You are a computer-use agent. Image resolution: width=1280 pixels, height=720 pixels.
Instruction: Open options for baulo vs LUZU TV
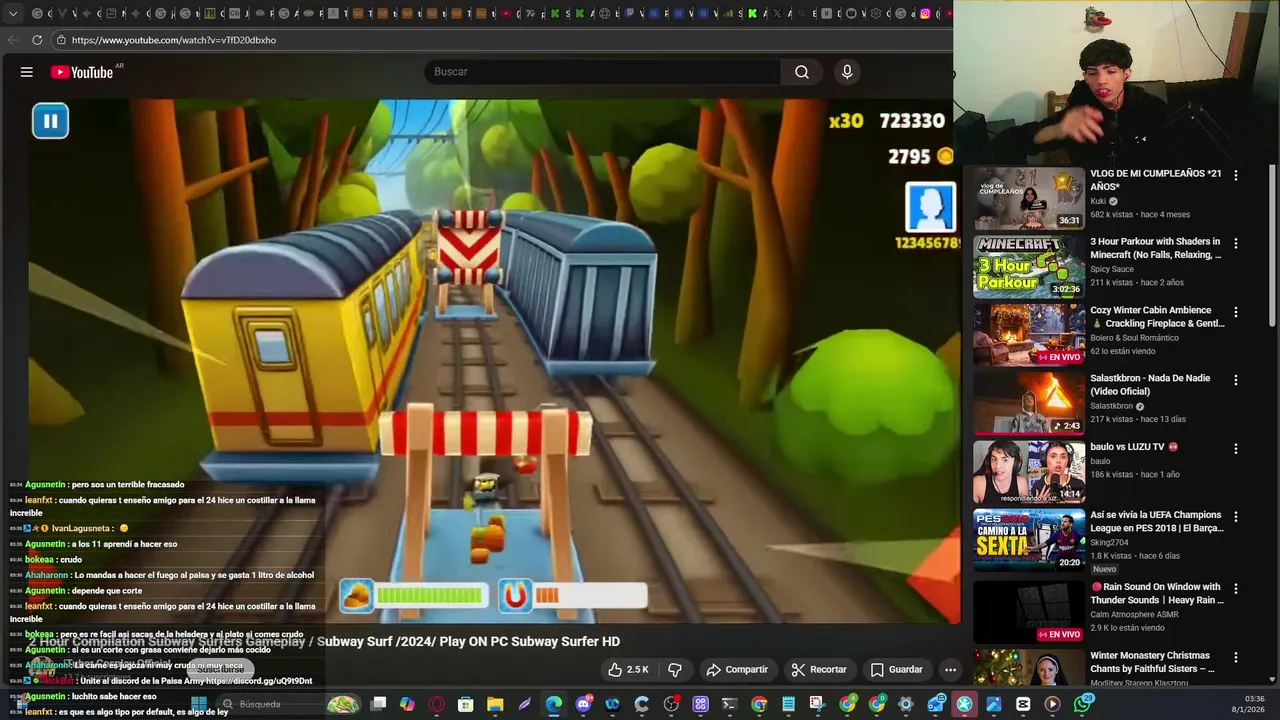1235,449
